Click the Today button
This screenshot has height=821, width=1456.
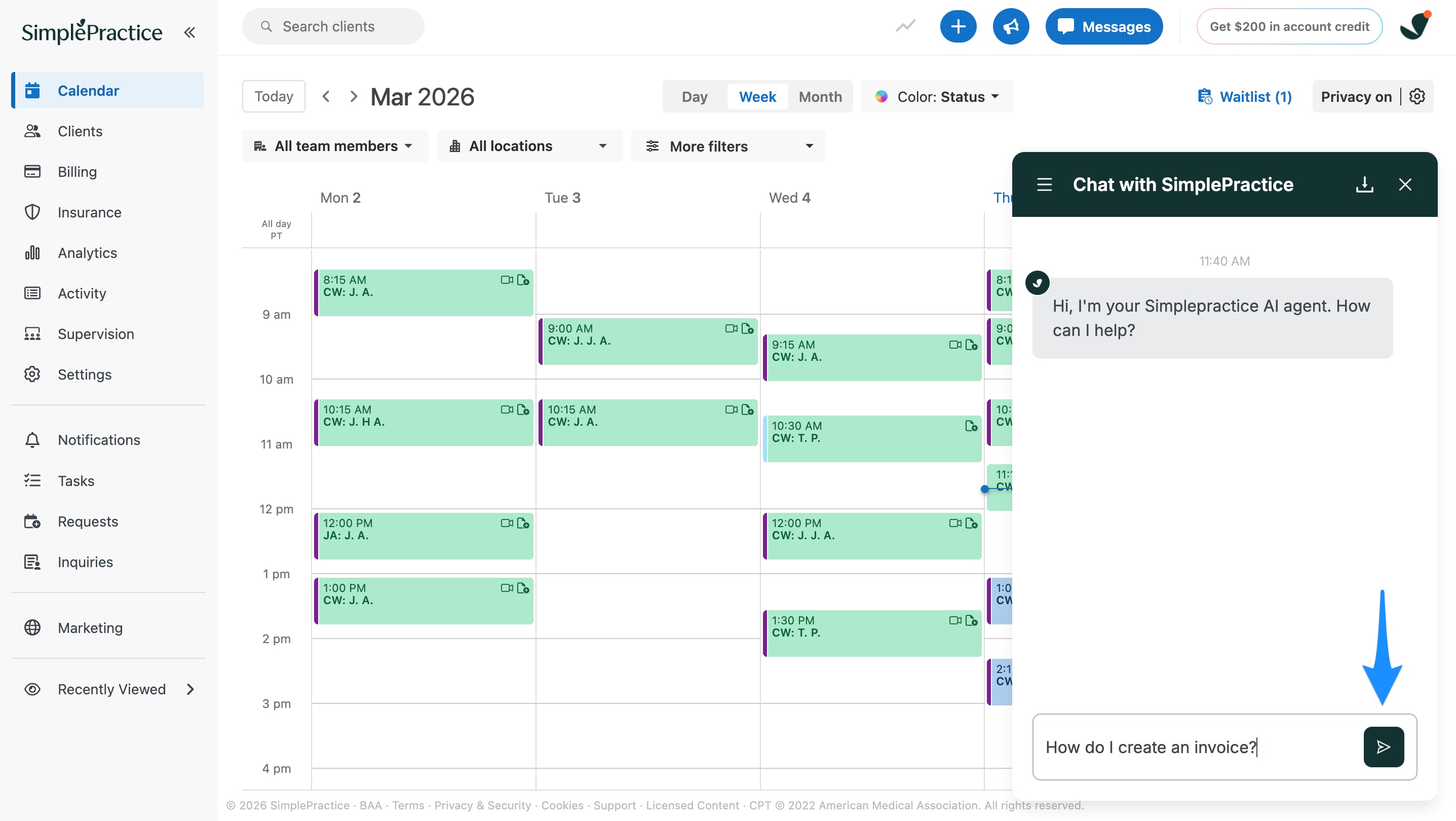pos(274,97)
